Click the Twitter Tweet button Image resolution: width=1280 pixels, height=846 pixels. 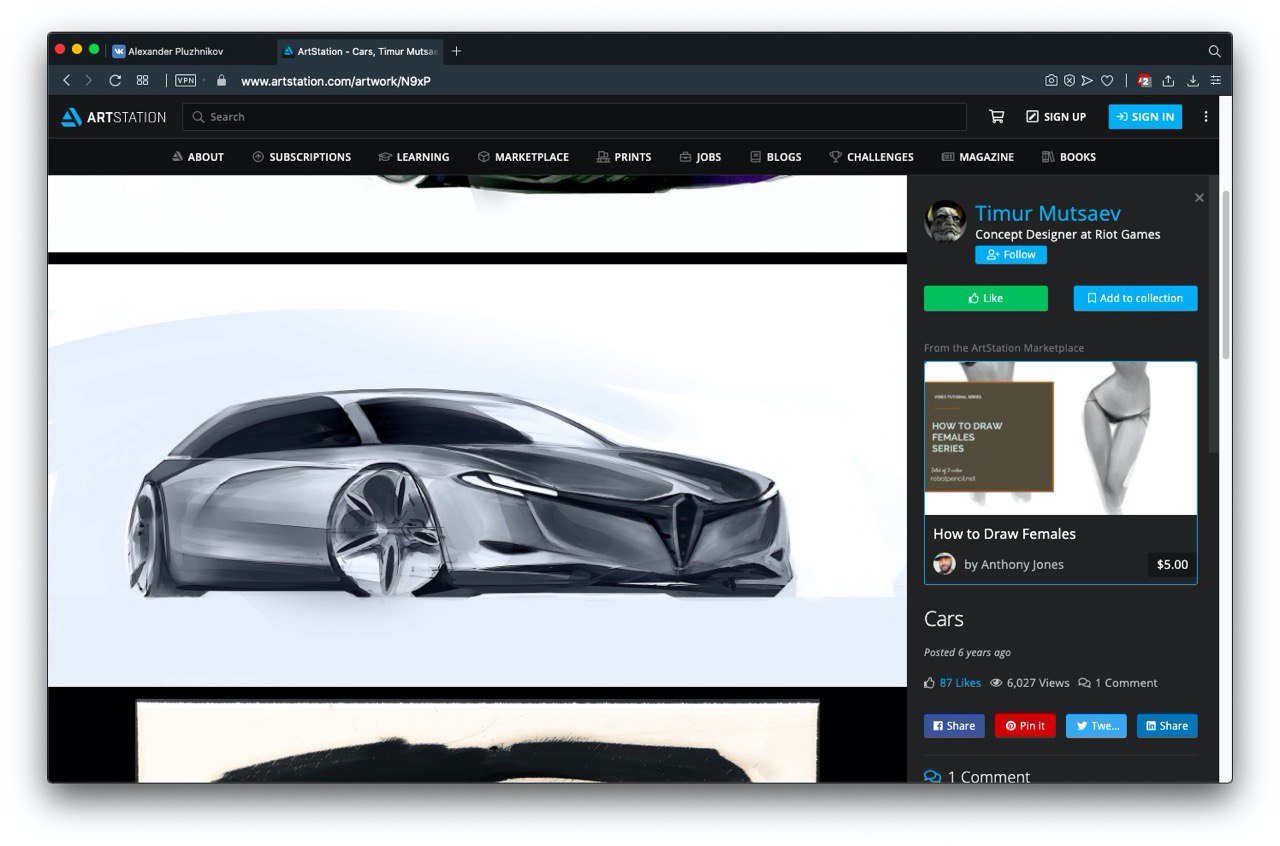1096,726
